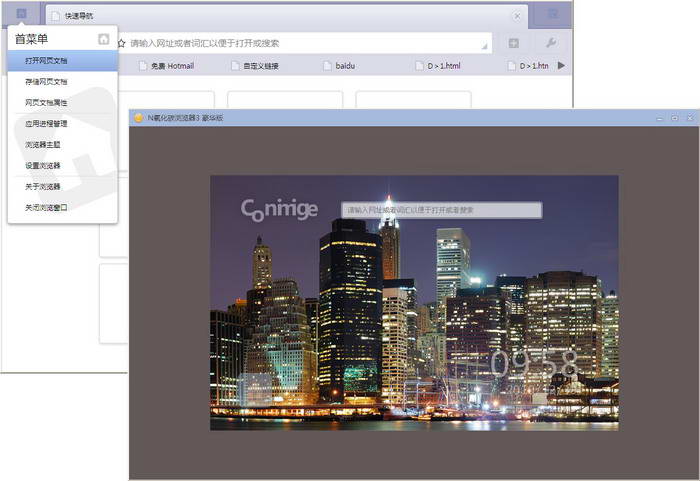
Task: Minimize the N氧化碳浏览器 front window
Action: 660,118
